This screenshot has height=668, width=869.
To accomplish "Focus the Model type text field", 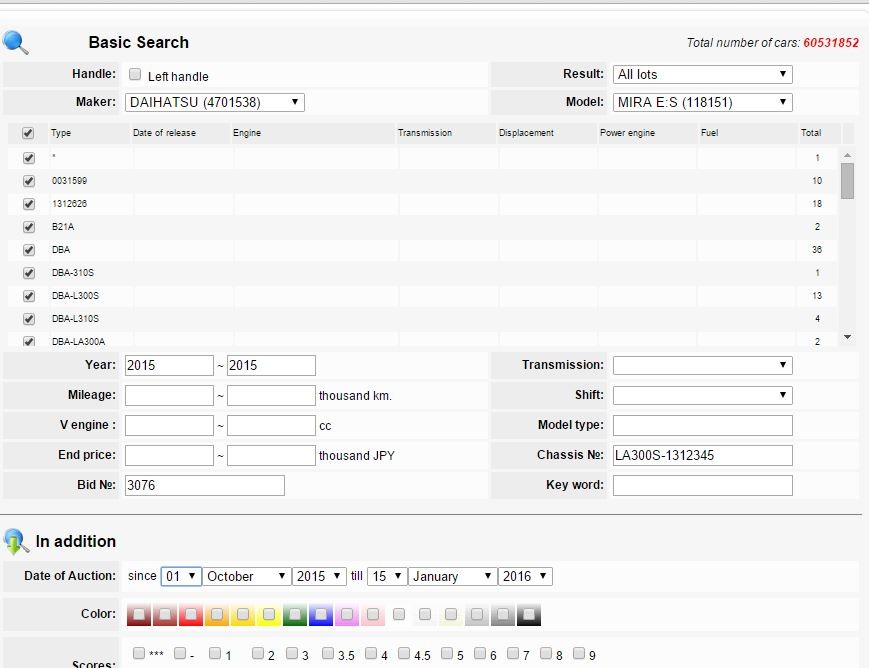I will pyautogui.click(x=702, y=426).
